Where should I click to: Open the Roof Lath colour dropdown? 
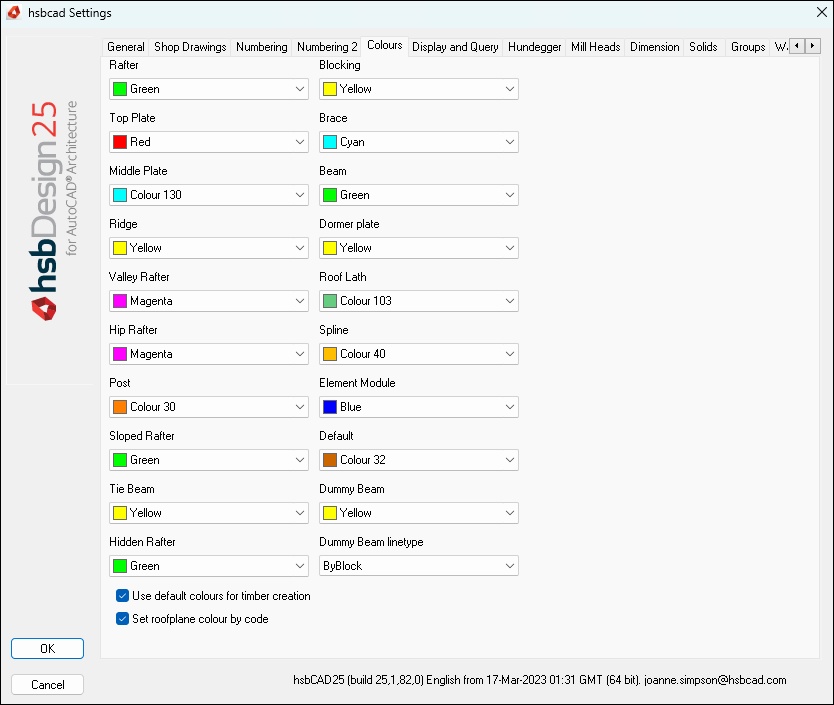(419, 301)
